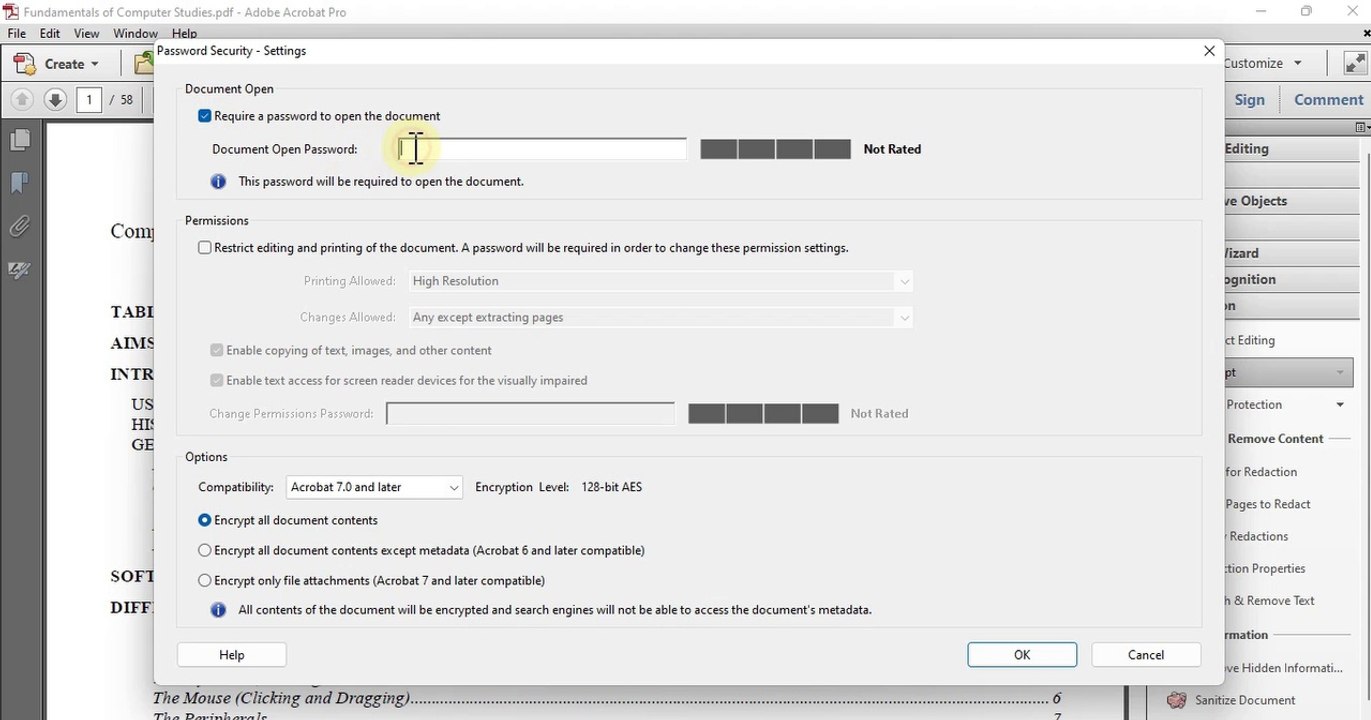Screen dimensions: 1371x720
Task: Click the read mode expand-arrows icon
Action: pos(1354,63)
